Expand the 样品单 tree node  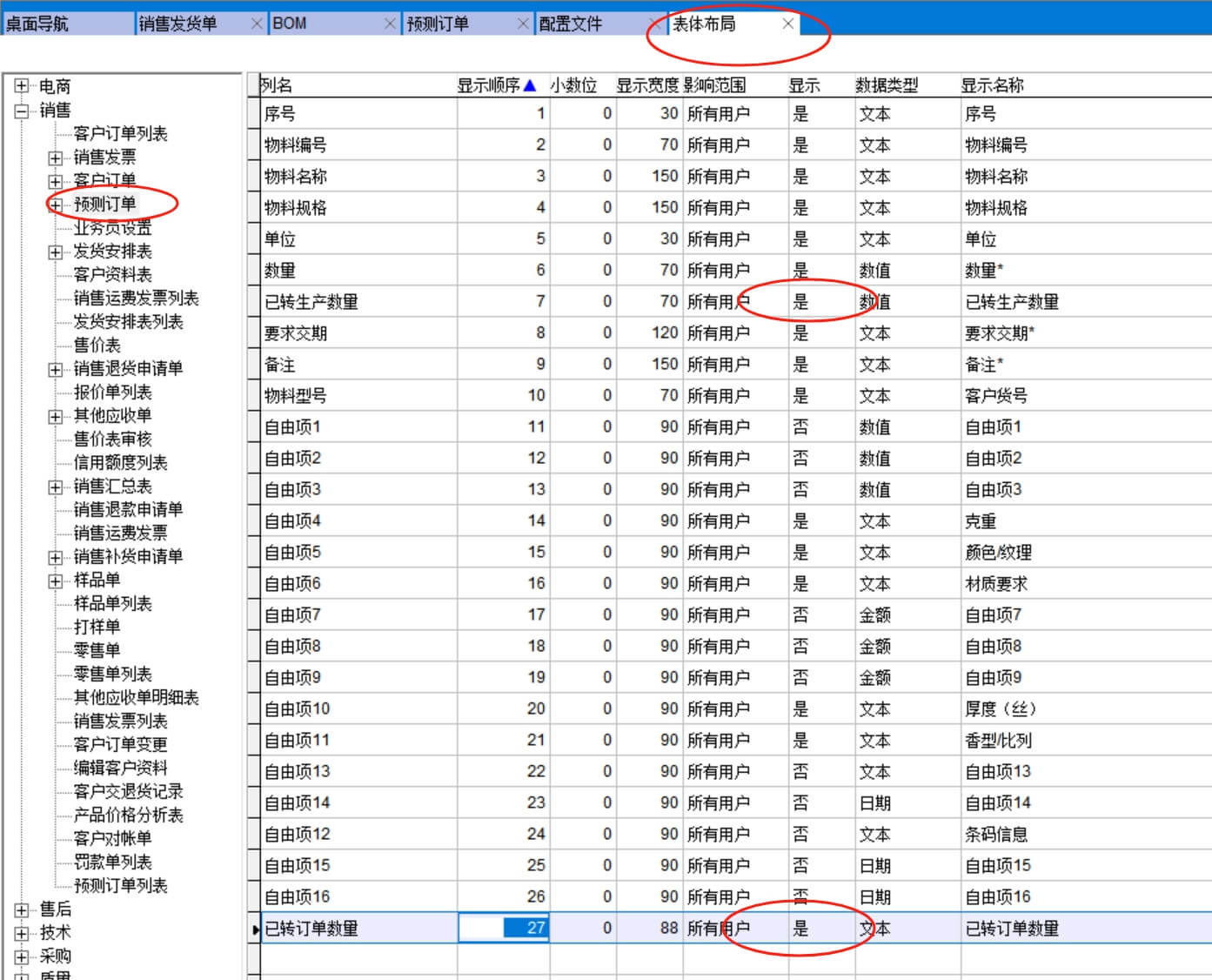(x=56, y=581)
